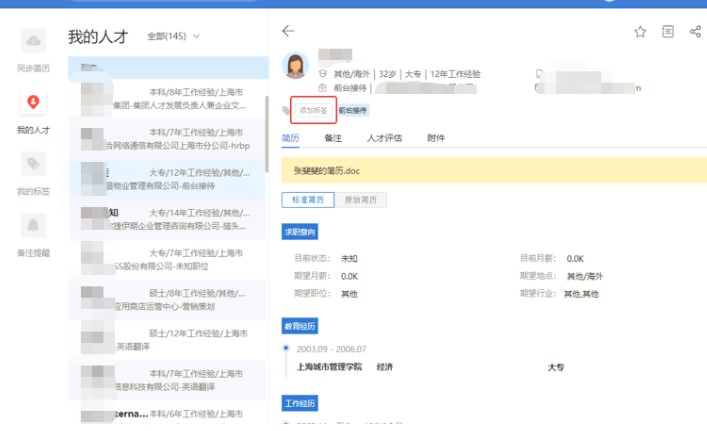
Task: Click the candidate avatar picture
Action: pyautogui.click(x=296, y=66)
